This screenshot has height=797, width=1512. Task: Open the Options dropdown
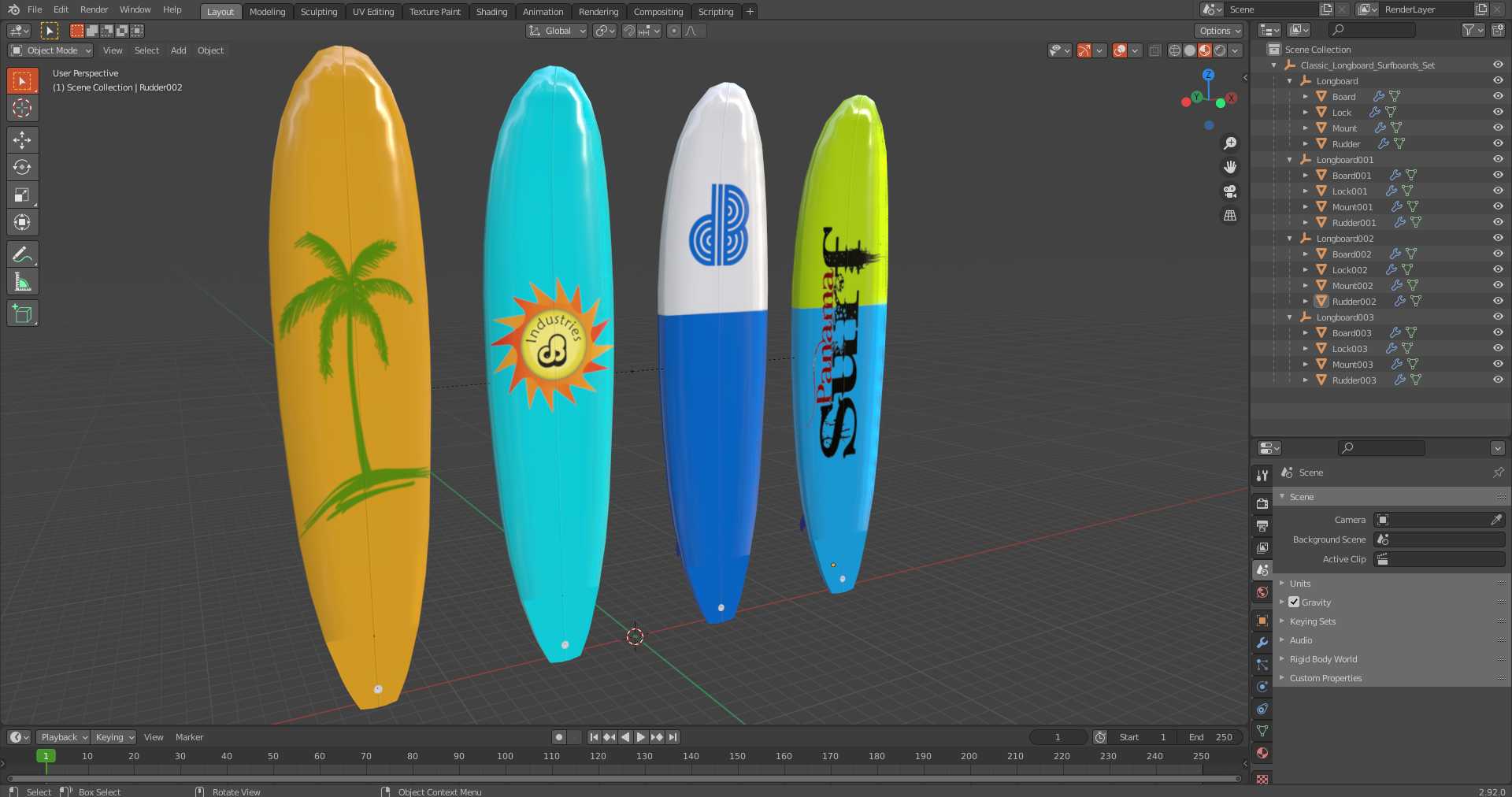[1219, 31]
